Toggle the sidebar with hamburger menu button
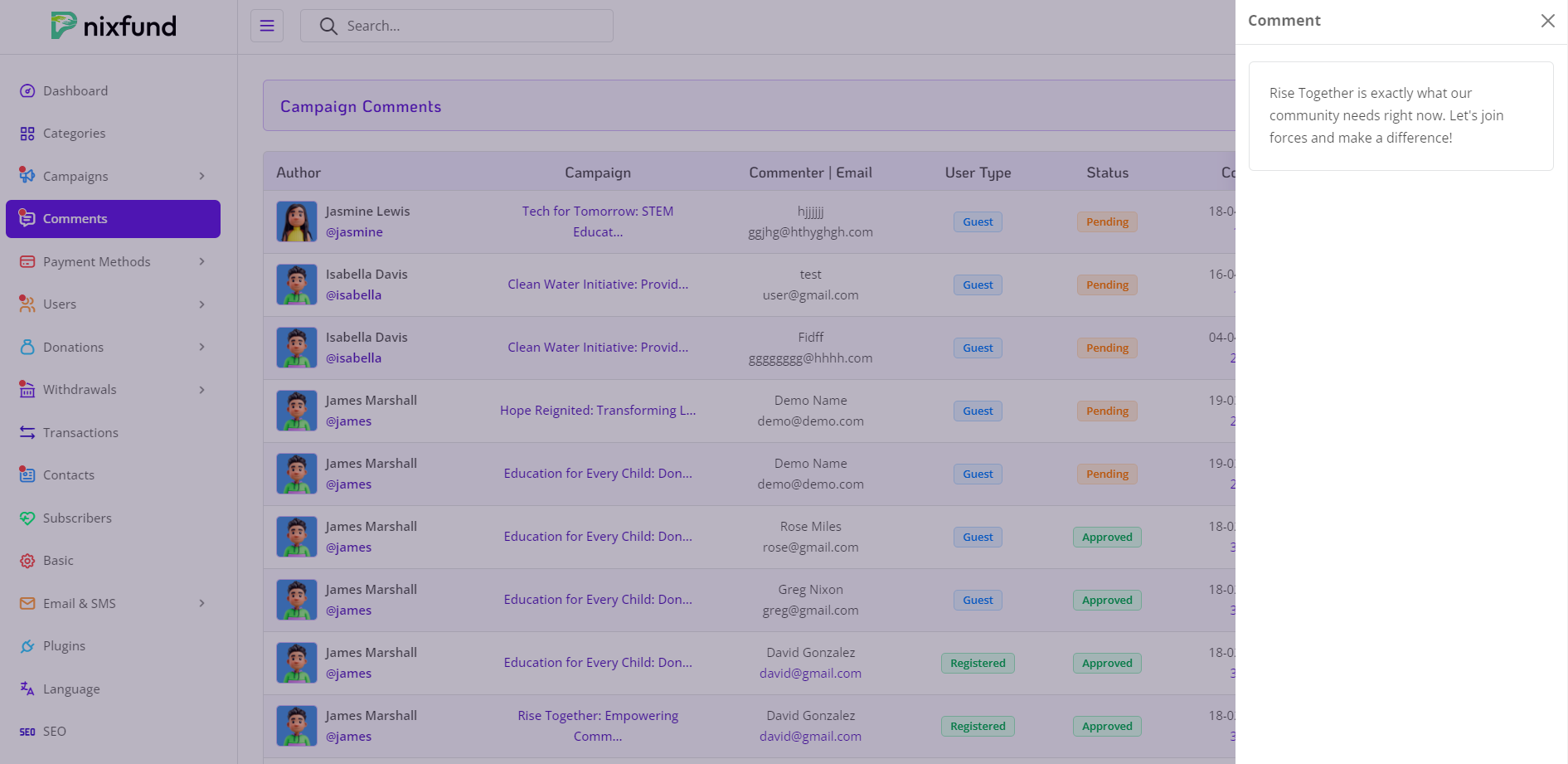This screenshot has width=1568, height=764. [x=267, y=26]
